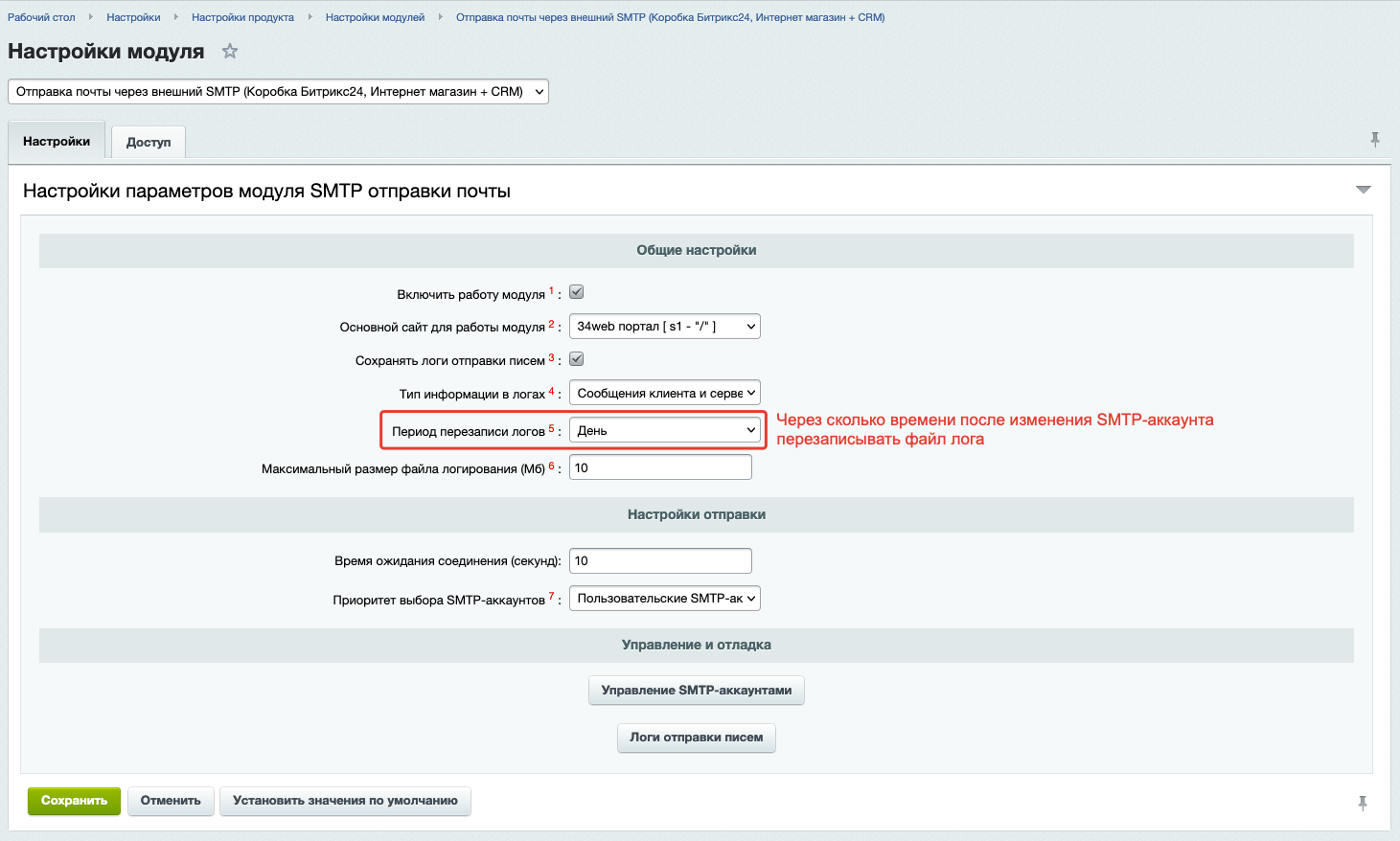The width and height of the screenshot is (1400, 841).
Task: Click 'Сохранить' button
Action: point(74,801)
